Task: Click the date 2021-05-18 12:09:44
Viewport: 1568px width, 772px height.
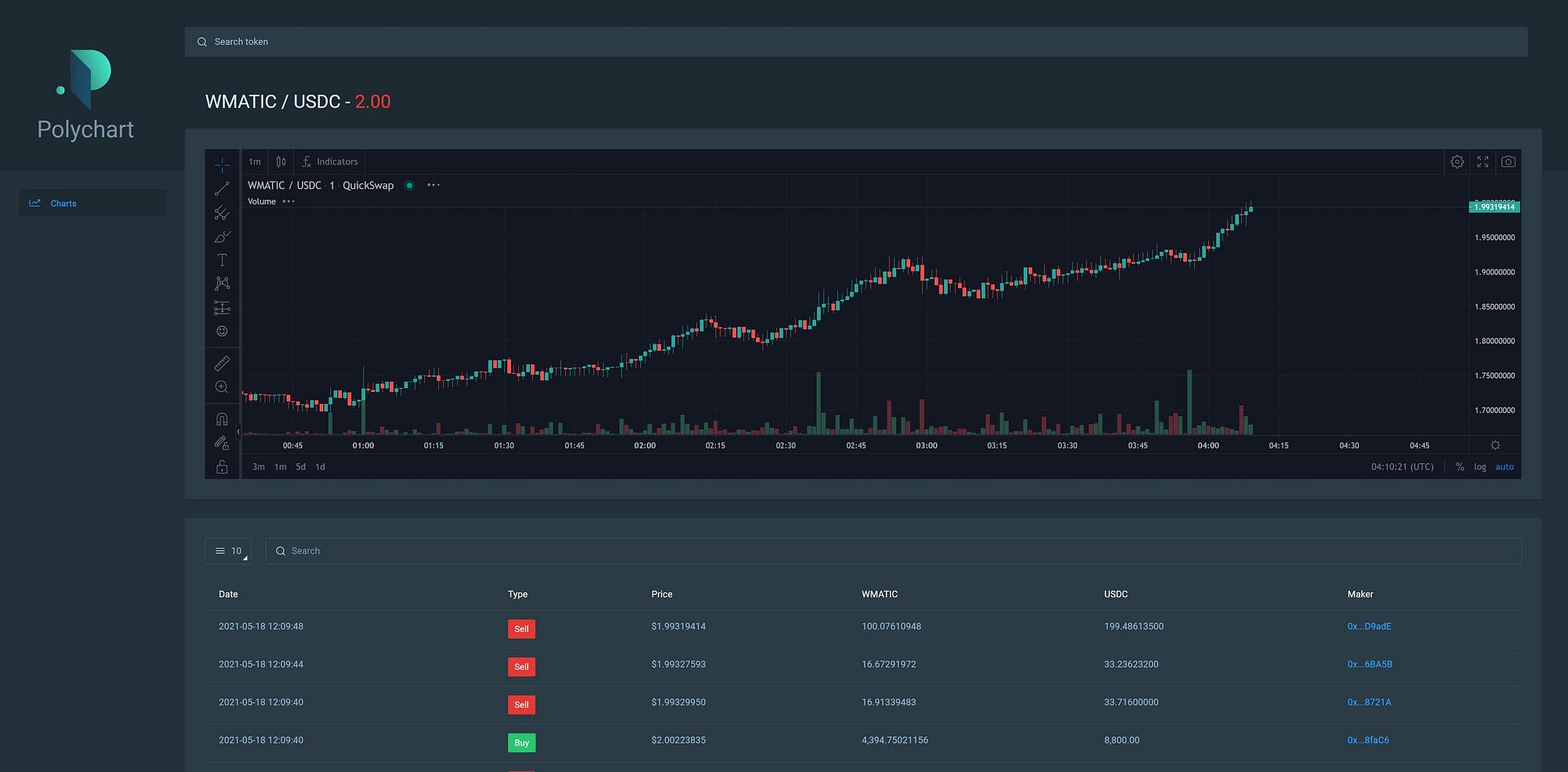Action: tap(261, 665)
